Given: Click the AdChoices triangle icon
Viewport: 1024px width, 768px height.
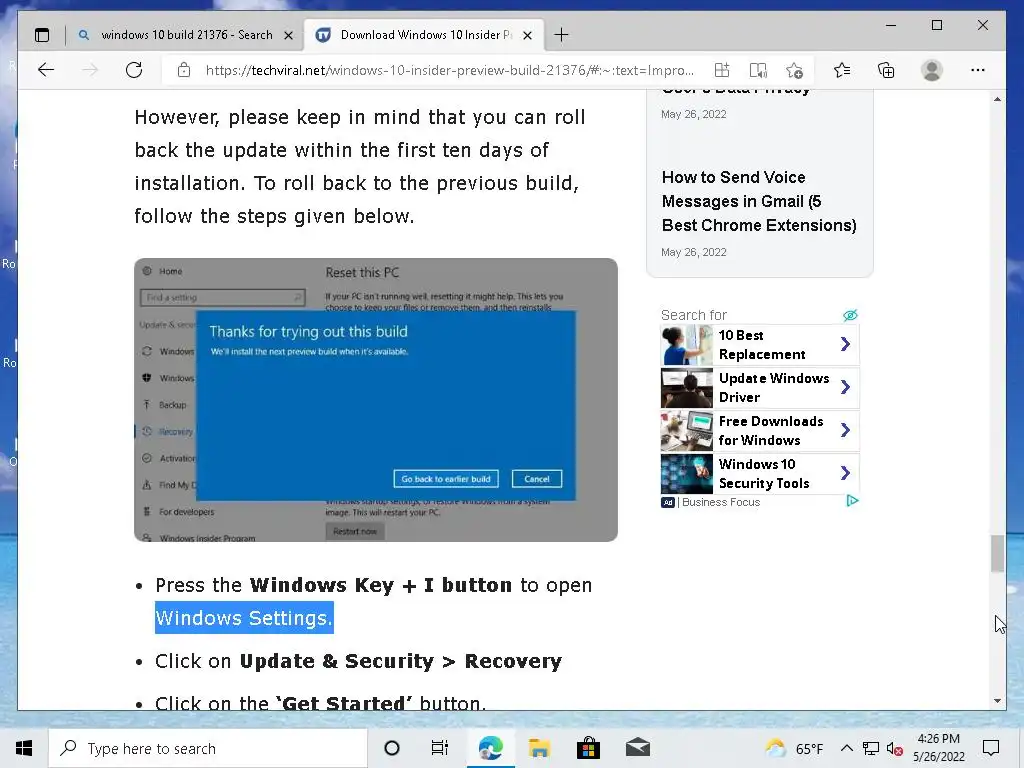Looking at the screenshot, I should pyautogui.click(x=852, y=501).
